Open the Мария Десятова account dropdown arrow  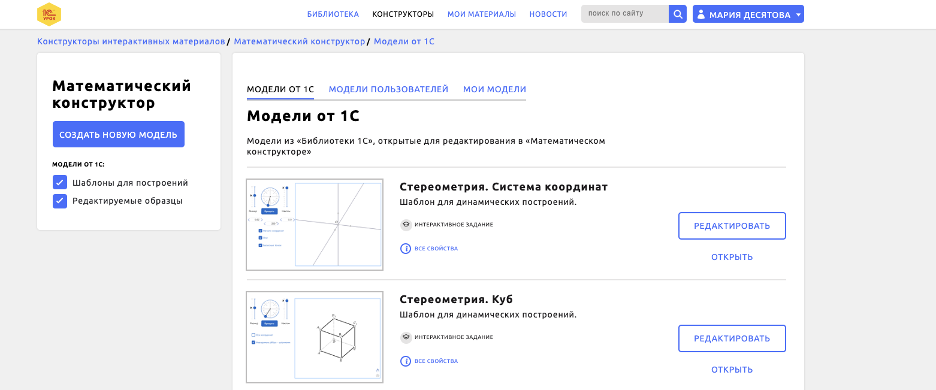tap(799, 14)
